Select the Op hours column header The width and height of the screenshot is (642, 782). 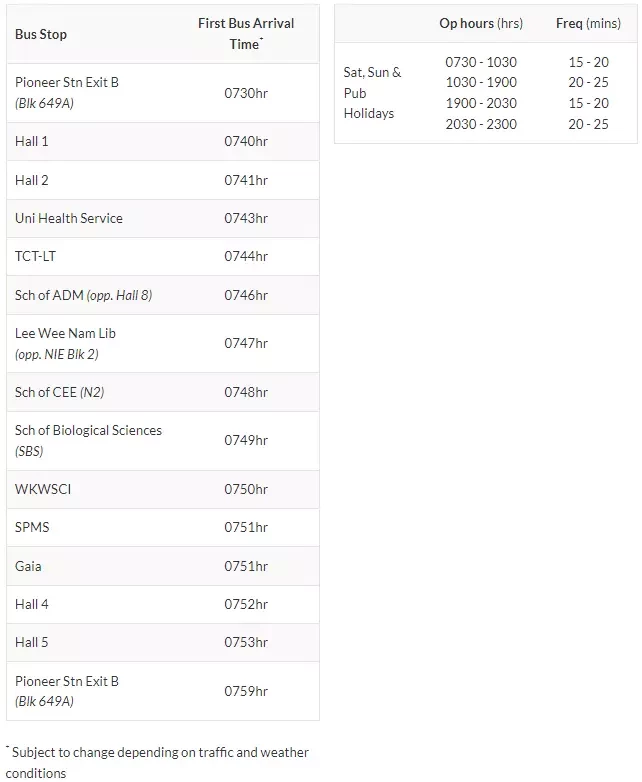tap(481, 23)
